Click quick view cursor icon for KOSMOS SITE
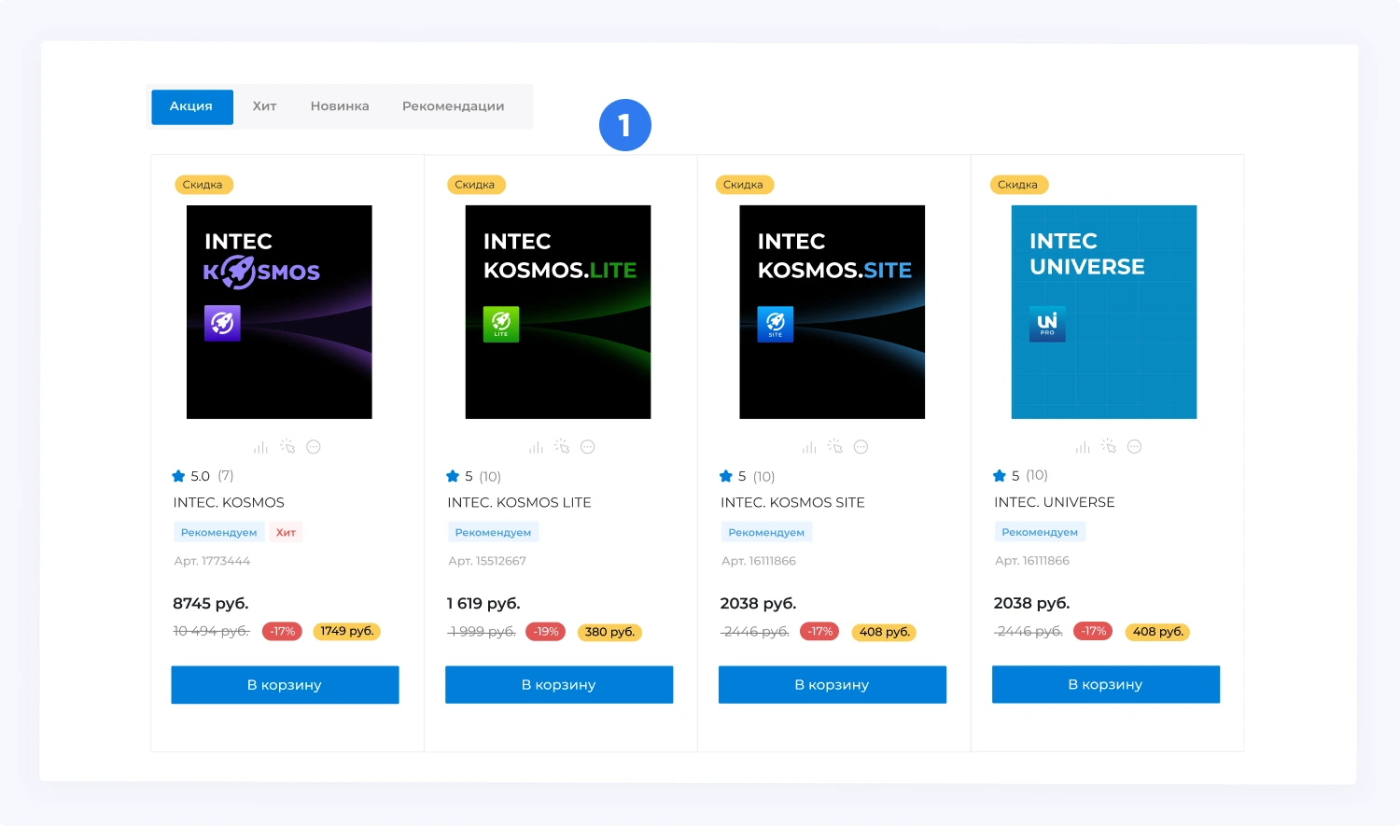This screenshot has height=840, width=1400. click(834, 447)
